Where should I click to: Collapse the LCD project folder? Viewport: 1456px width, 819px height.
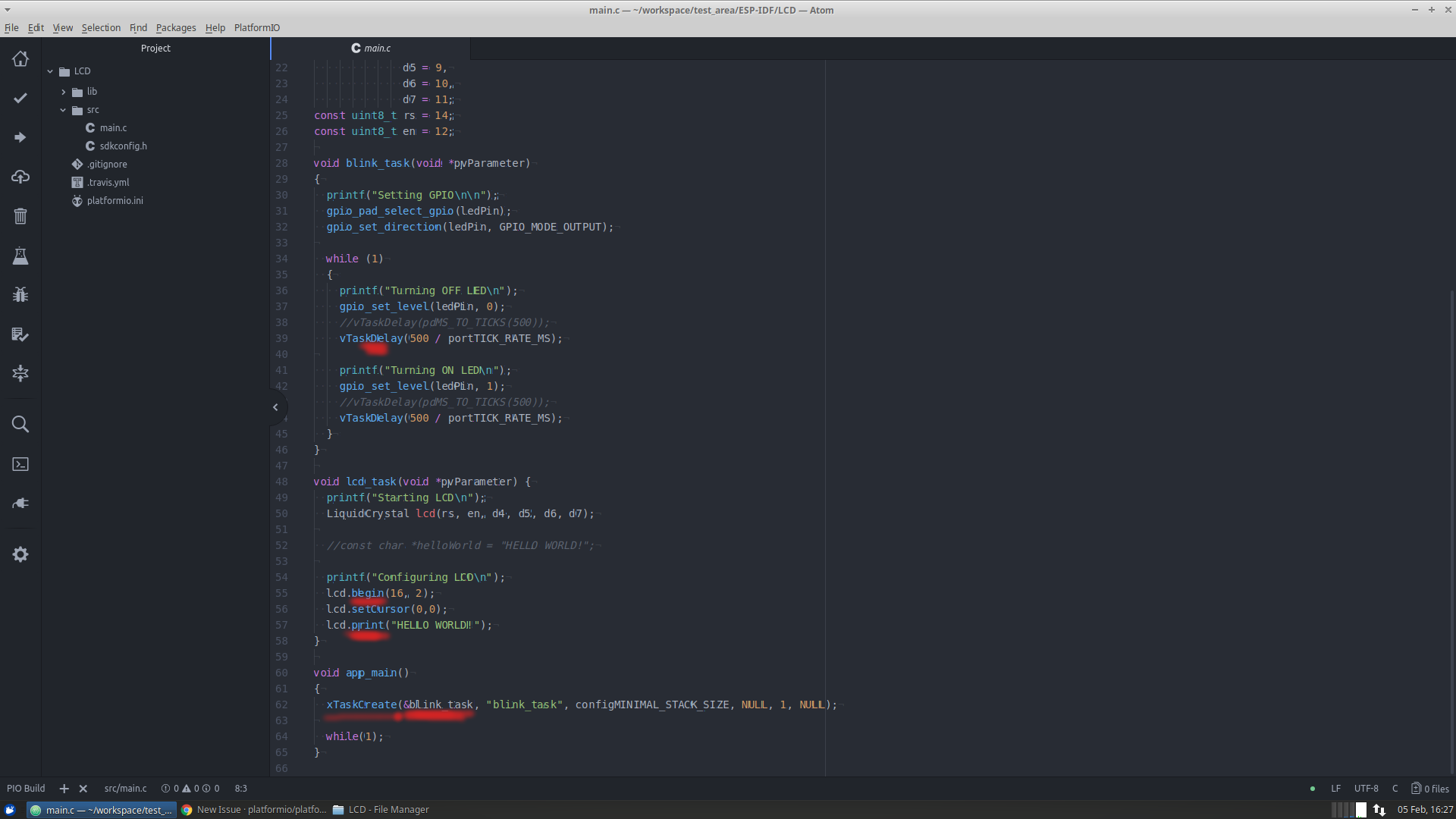50,71
